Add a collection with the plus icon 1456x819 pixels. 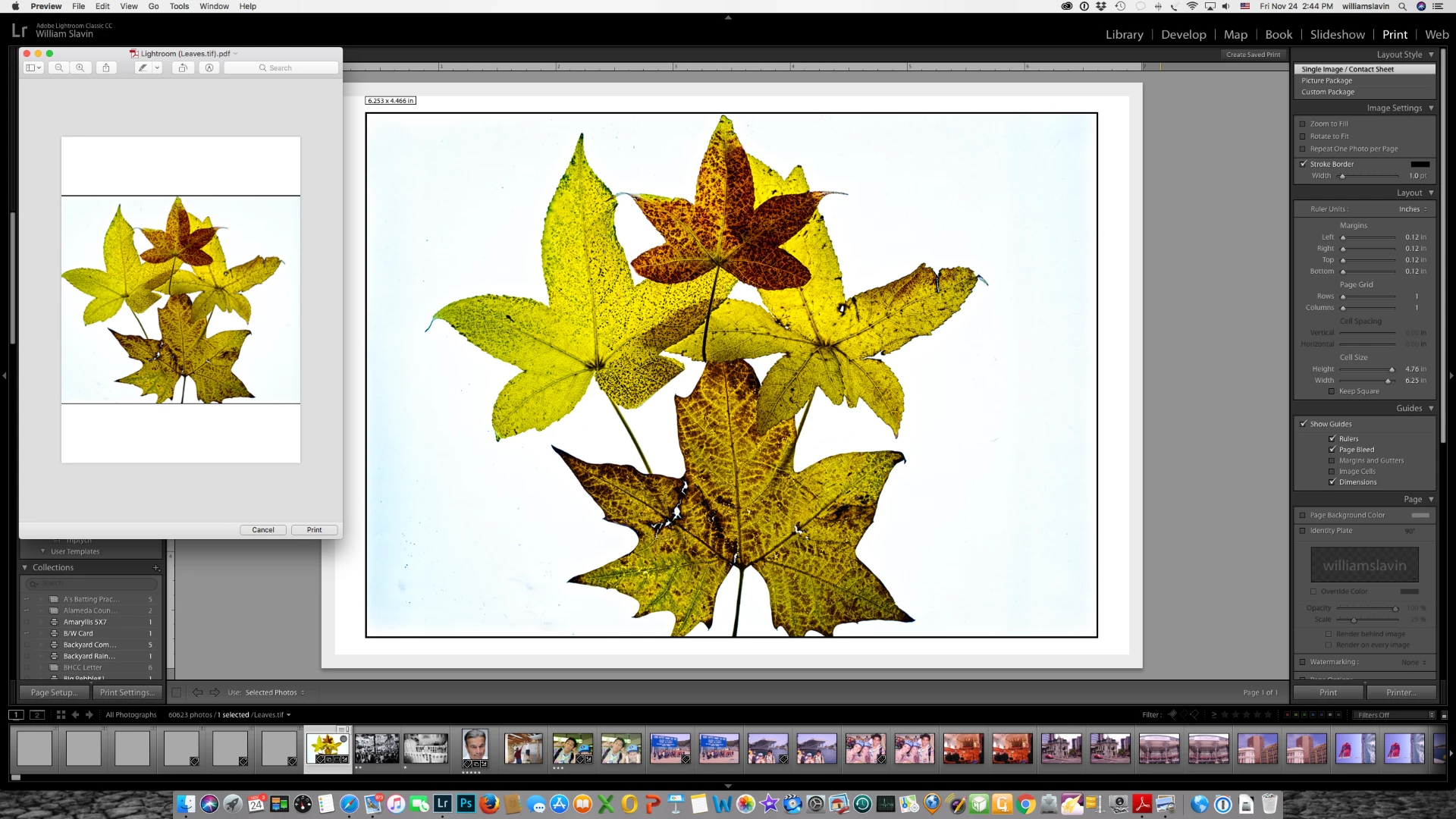click(x=156, y=567)
